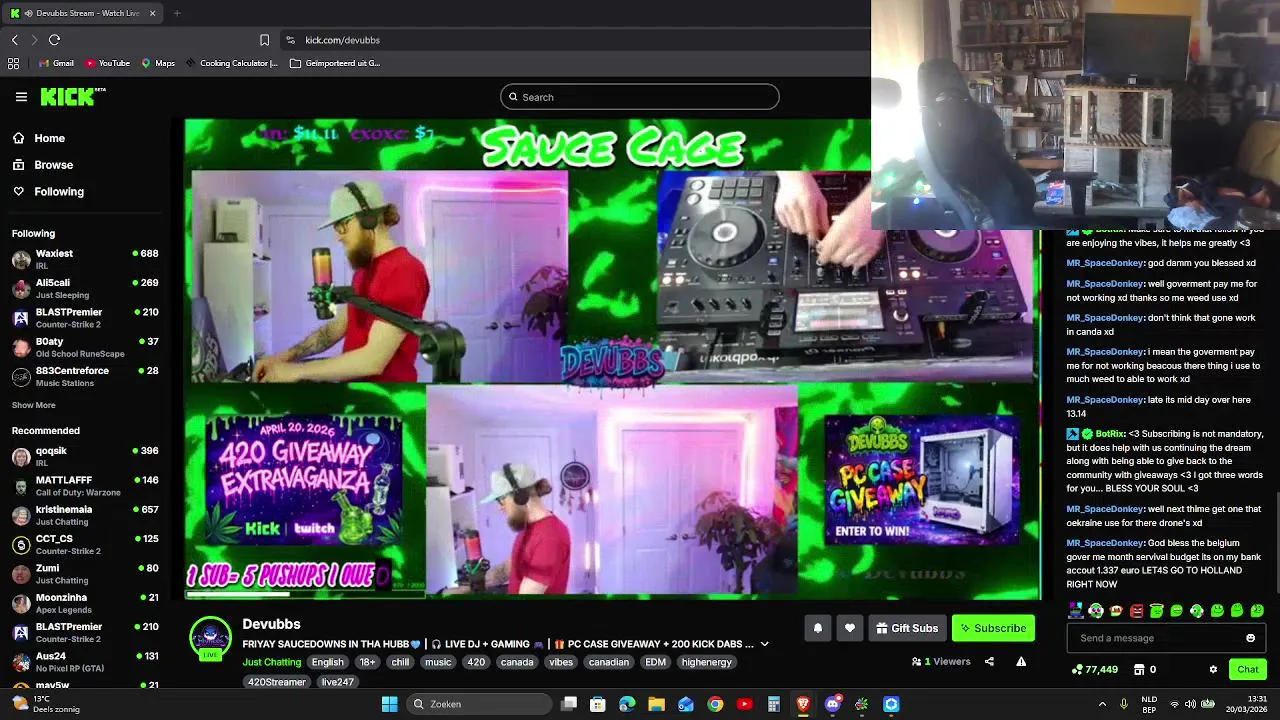
Task: Launch Discord from the taskbar
Action: (x=832, y=704)
